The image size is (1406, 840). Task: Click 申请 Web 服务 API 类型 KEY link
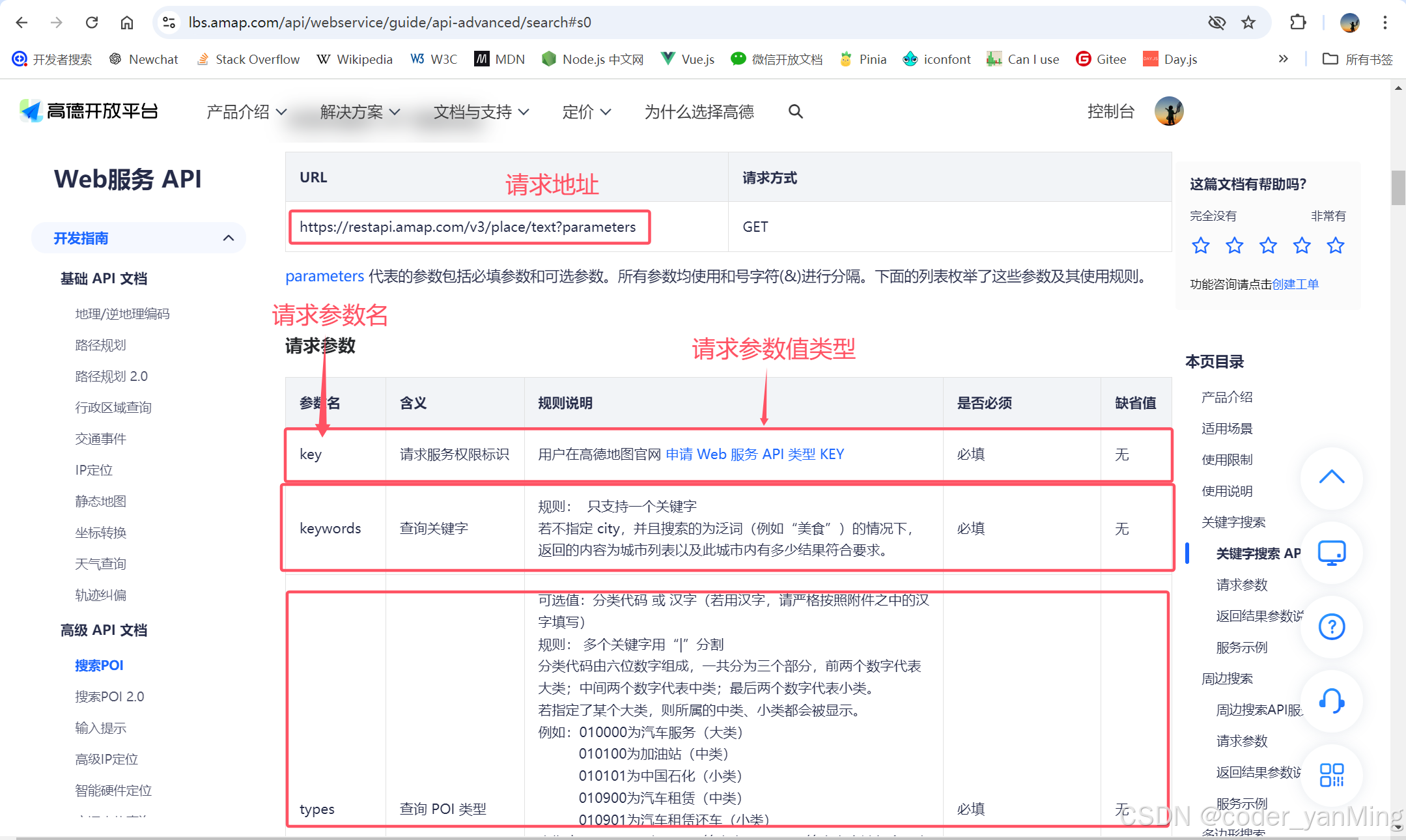754,454
